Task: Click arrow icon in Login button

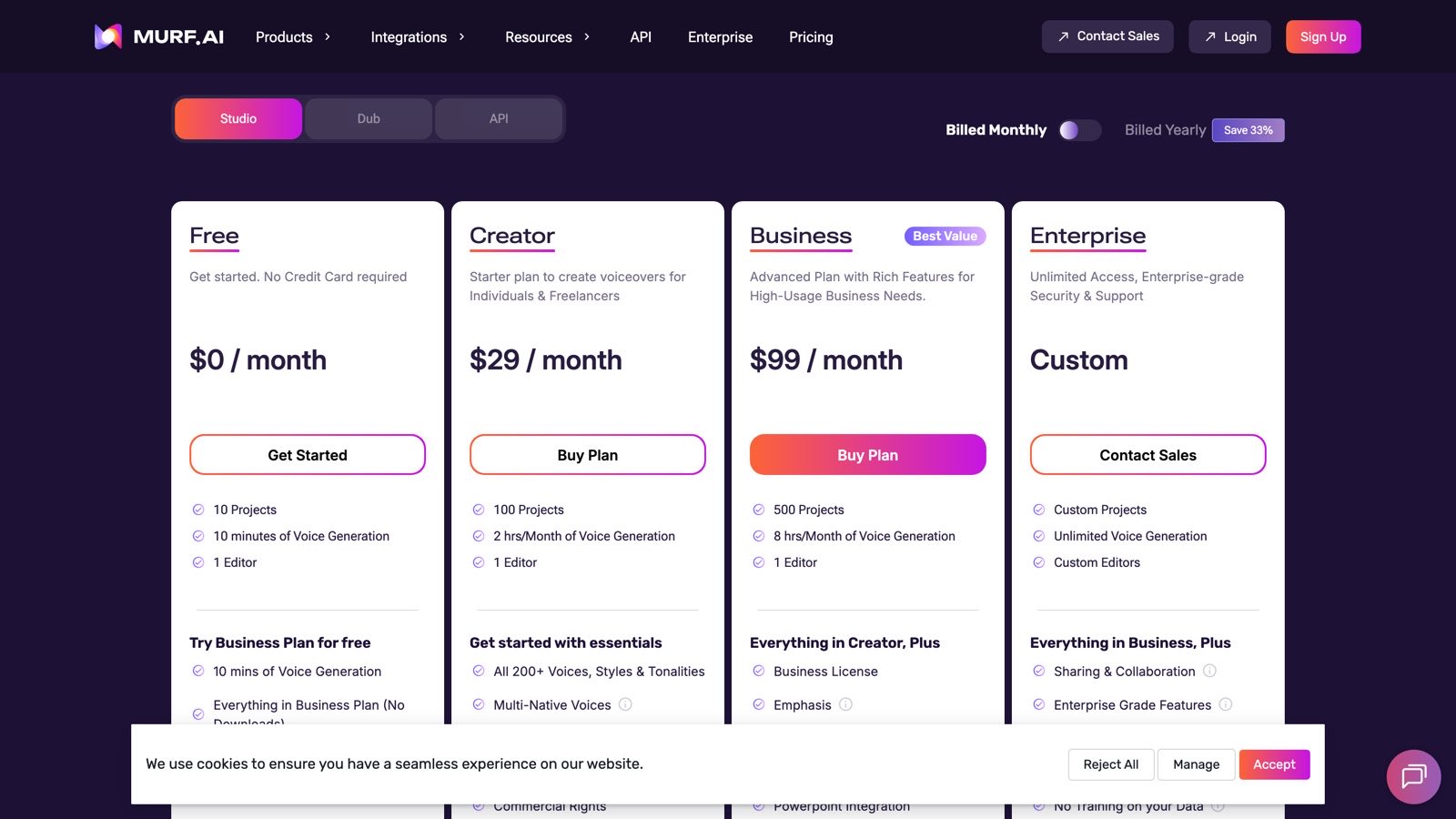Action: [x=1210, y=36]
